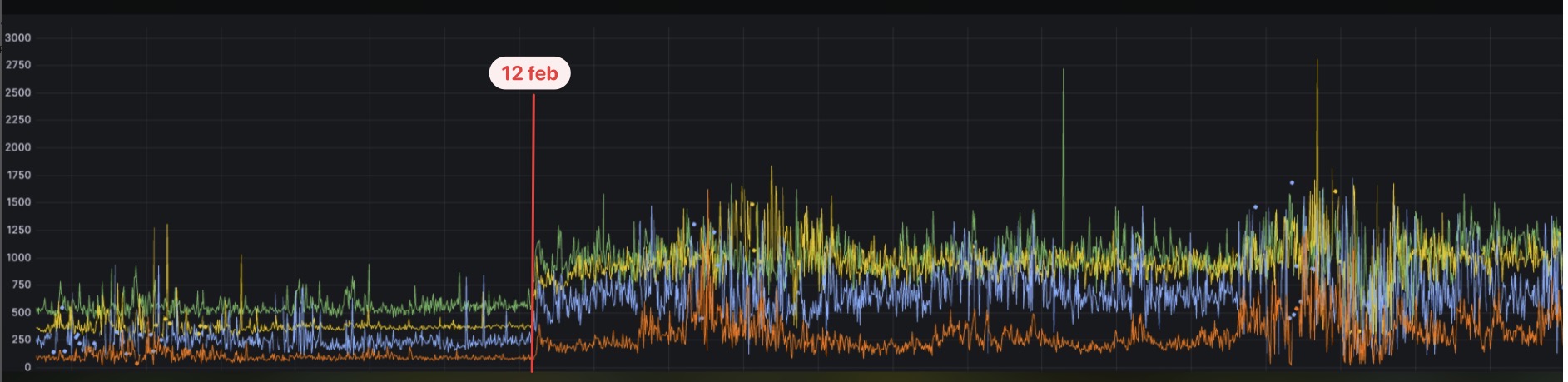
Task: Click the 2500 y-axis label
Action: tap(17, 92)
